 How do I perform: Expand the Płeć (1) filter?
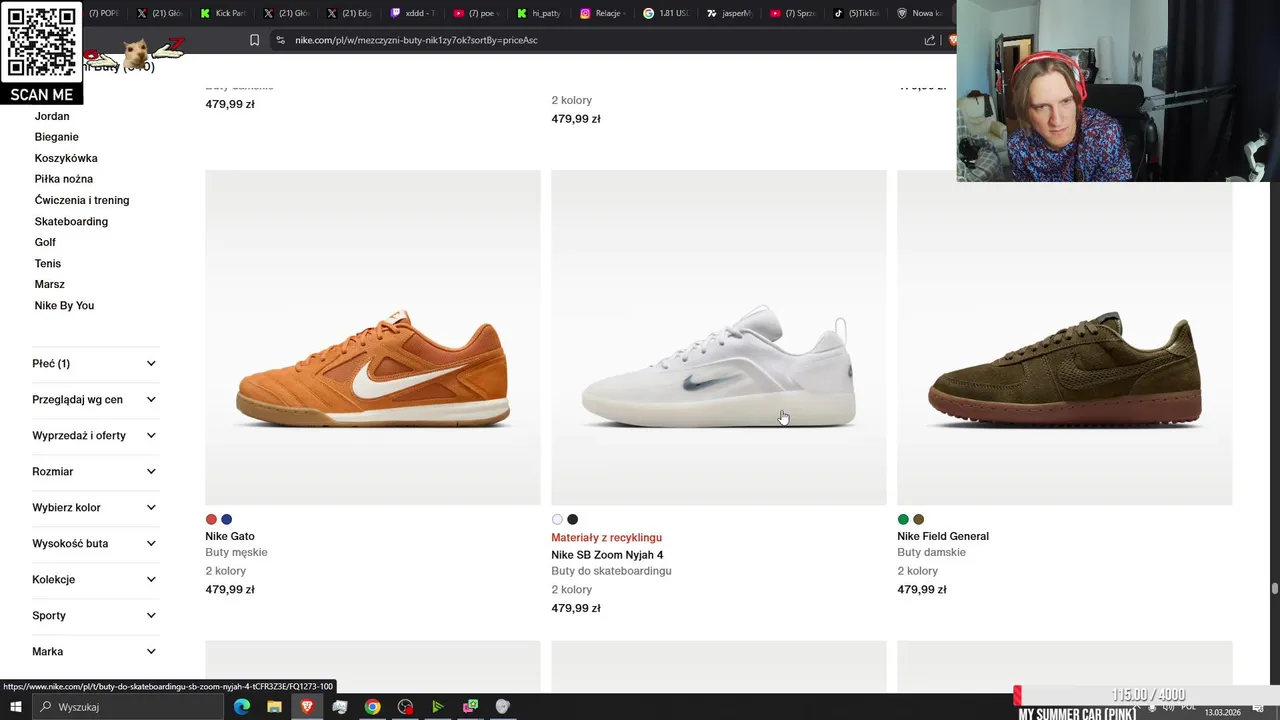coord(95,364)
